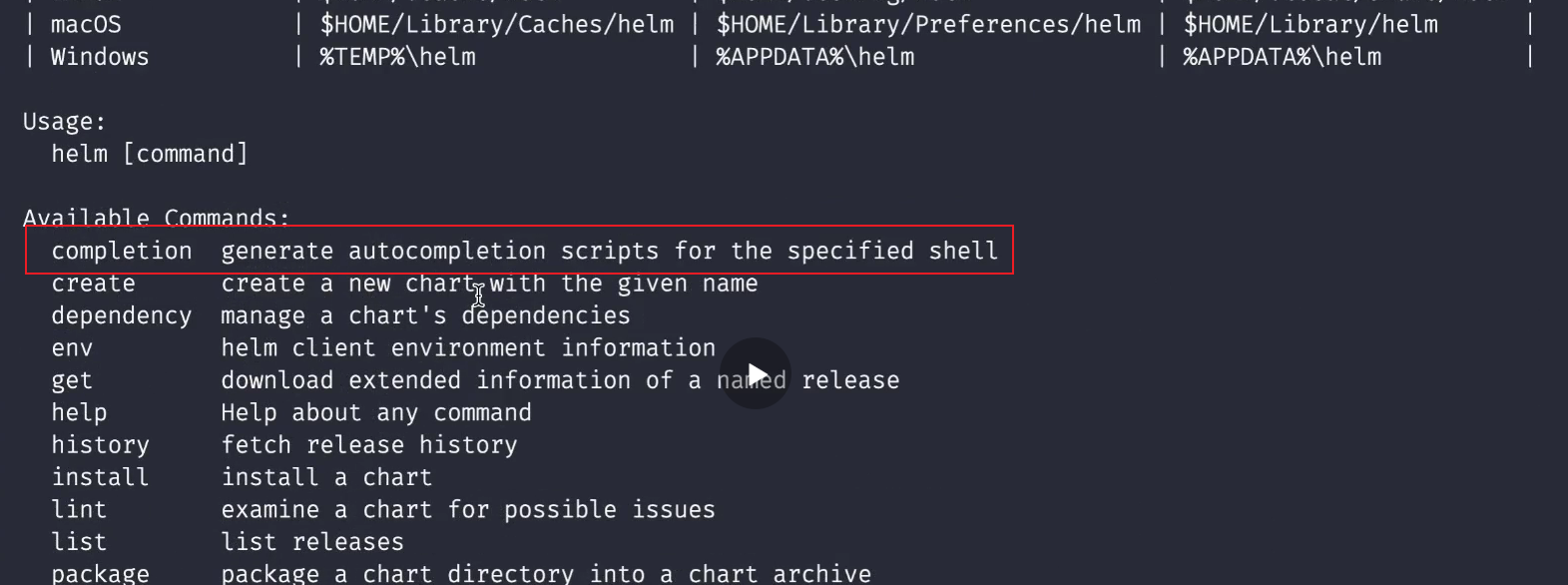The height and width of the screenshot is (585, 1568).
Task: Click the 'help' command name
Action: click(79, 412)
